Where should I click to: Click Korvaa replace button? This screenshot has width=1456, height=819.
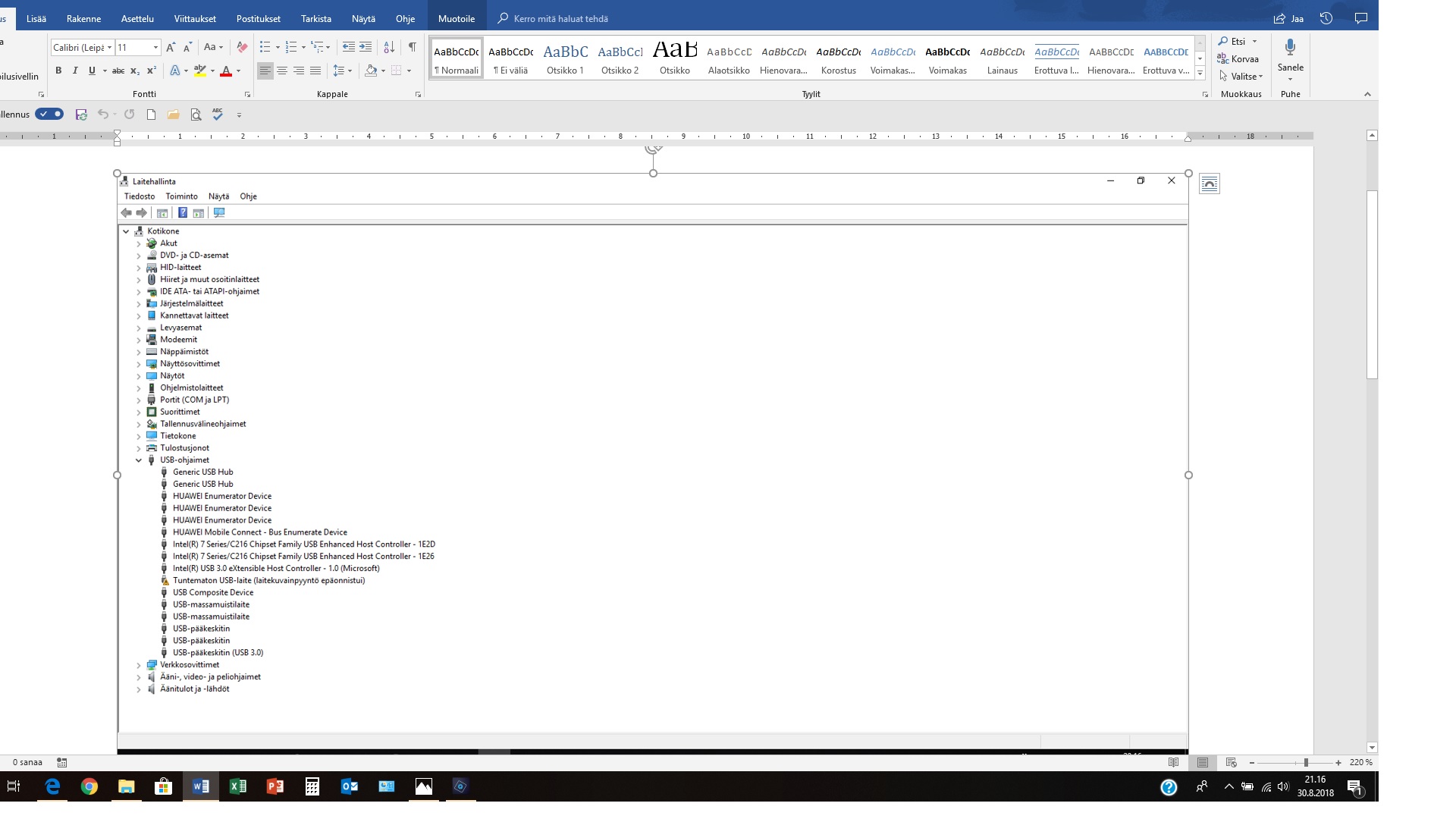pyautogui.click(x=1238, y=58)
